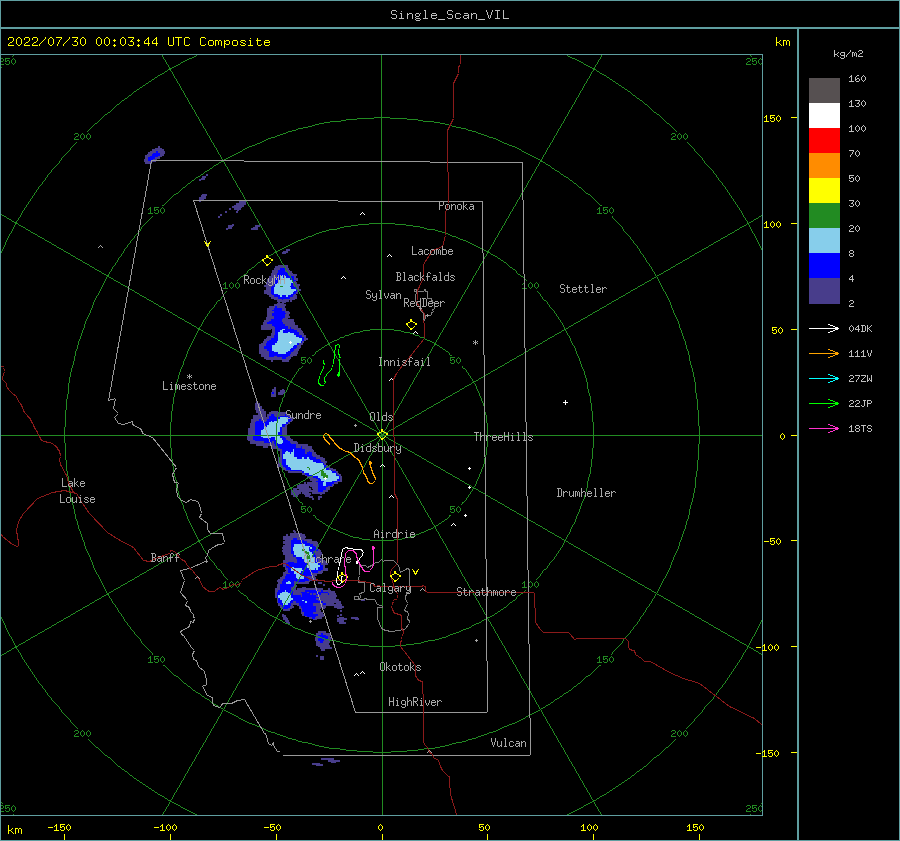Select the green 20-30 legend swatch
This screenshot has width=900, height=841.
pyautogui.click(x=824, y=216)
